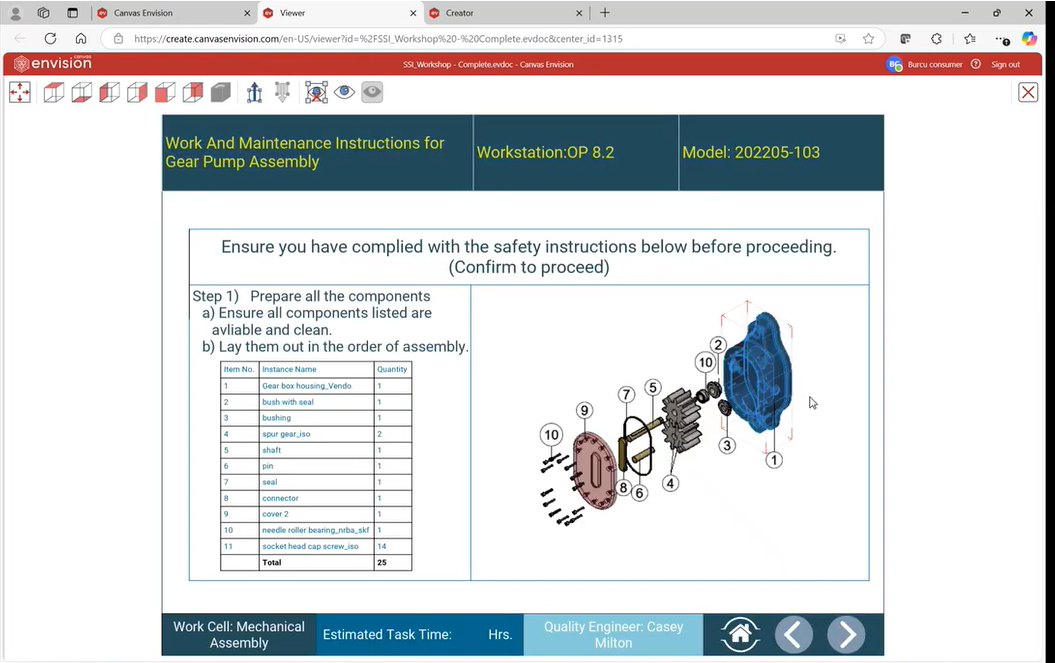Select the top view cube icon
Screen dimensions: 1055x663
point(54,92)
